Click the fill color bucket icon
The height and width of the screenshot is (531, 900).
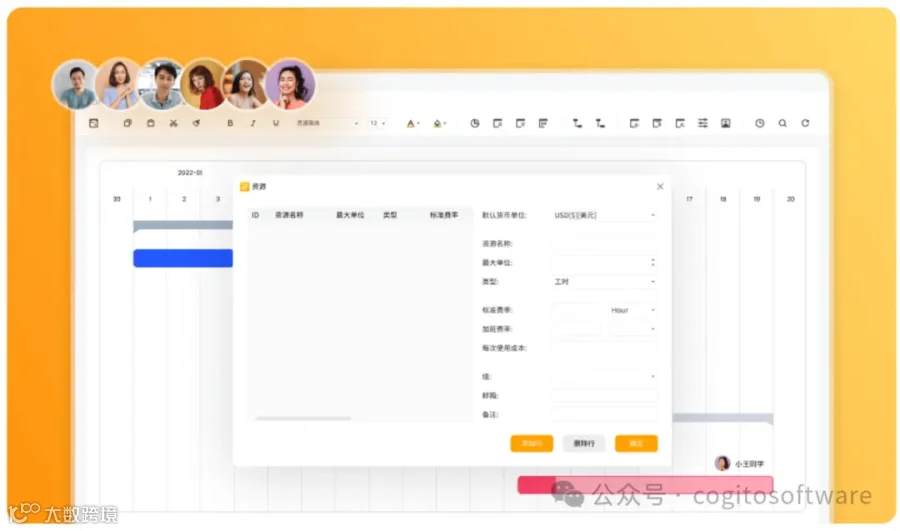[x=438, y=123]
